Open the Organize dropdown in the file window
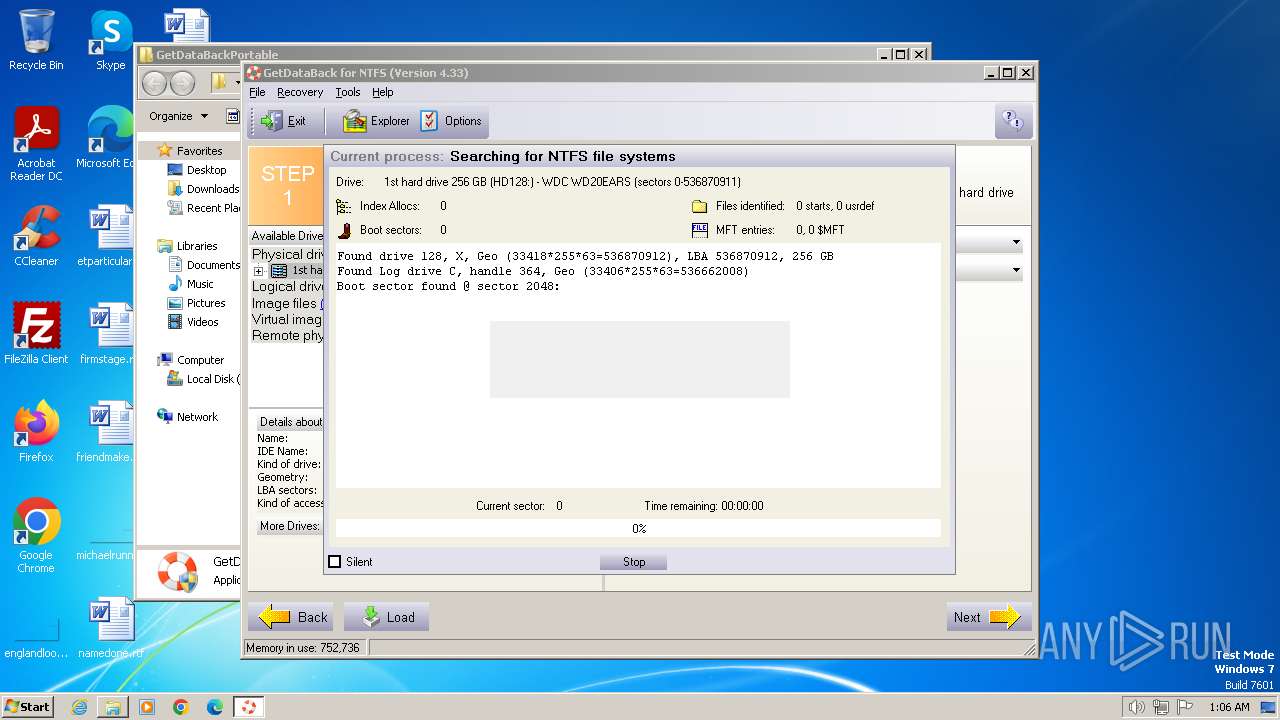Image resolution: width=1280 pixels, height=720 pixels. [x=178, y=116]
